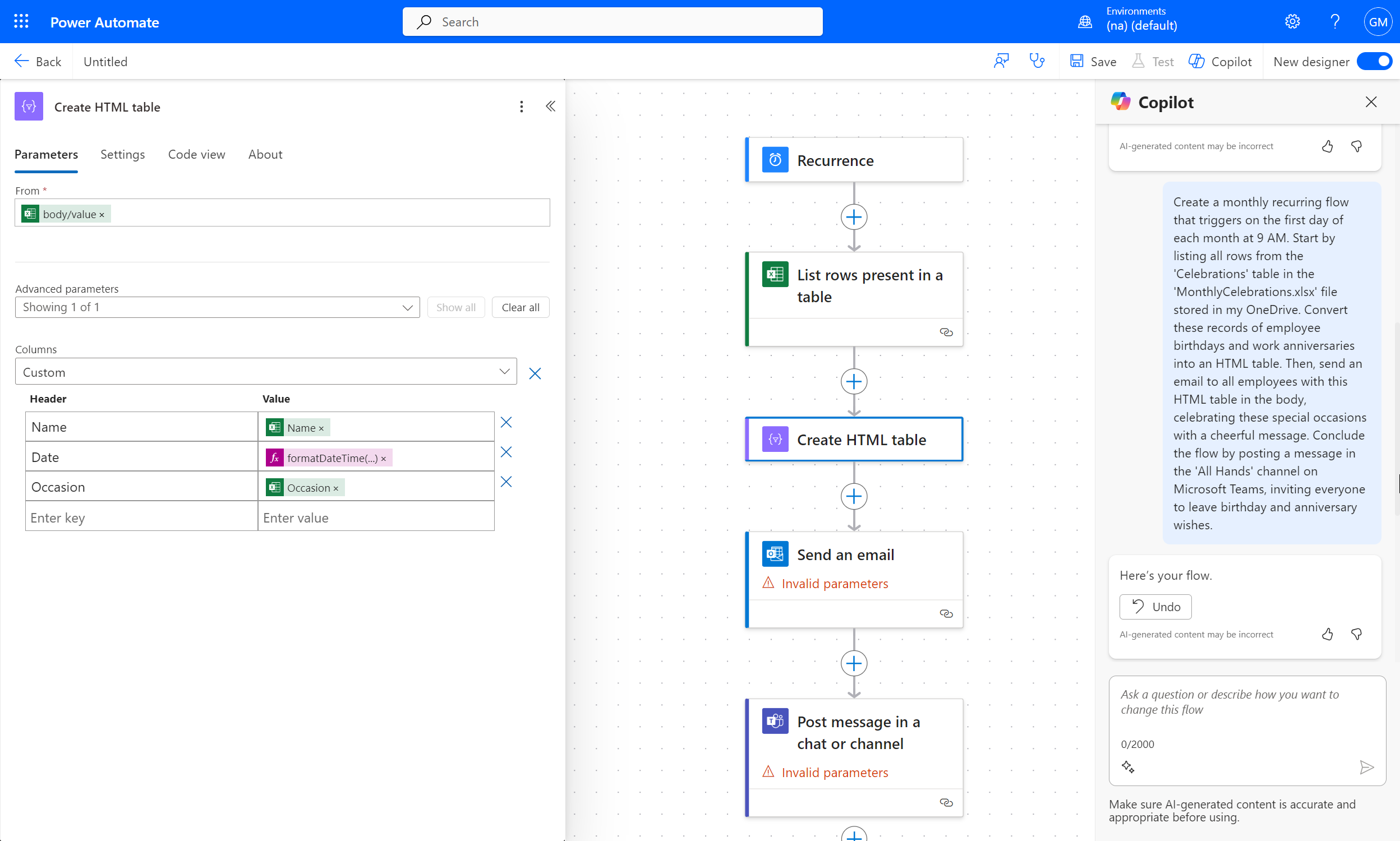The width and height of the screenshot is (1400, 841).
Task: Open the Settings tab
Action: click(x=122, y=154)
